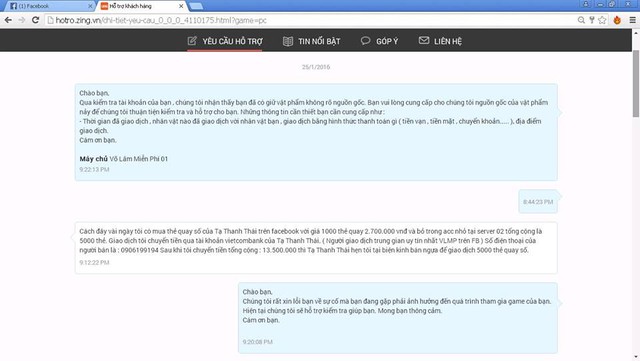The image size is (640, 361).
Task: Click the text Máy chủ Võ Lâm Miễn Phí 01
Action: tap(124, 159)
